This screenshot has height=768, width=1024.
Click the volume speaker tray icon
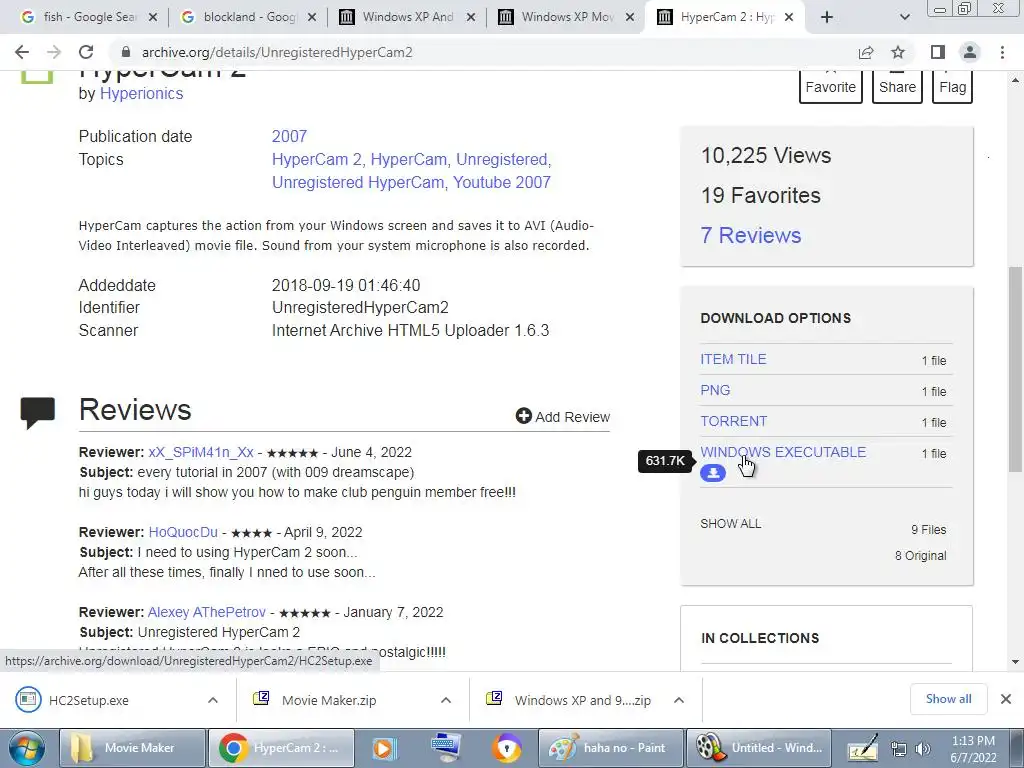(x=923, y=749)
